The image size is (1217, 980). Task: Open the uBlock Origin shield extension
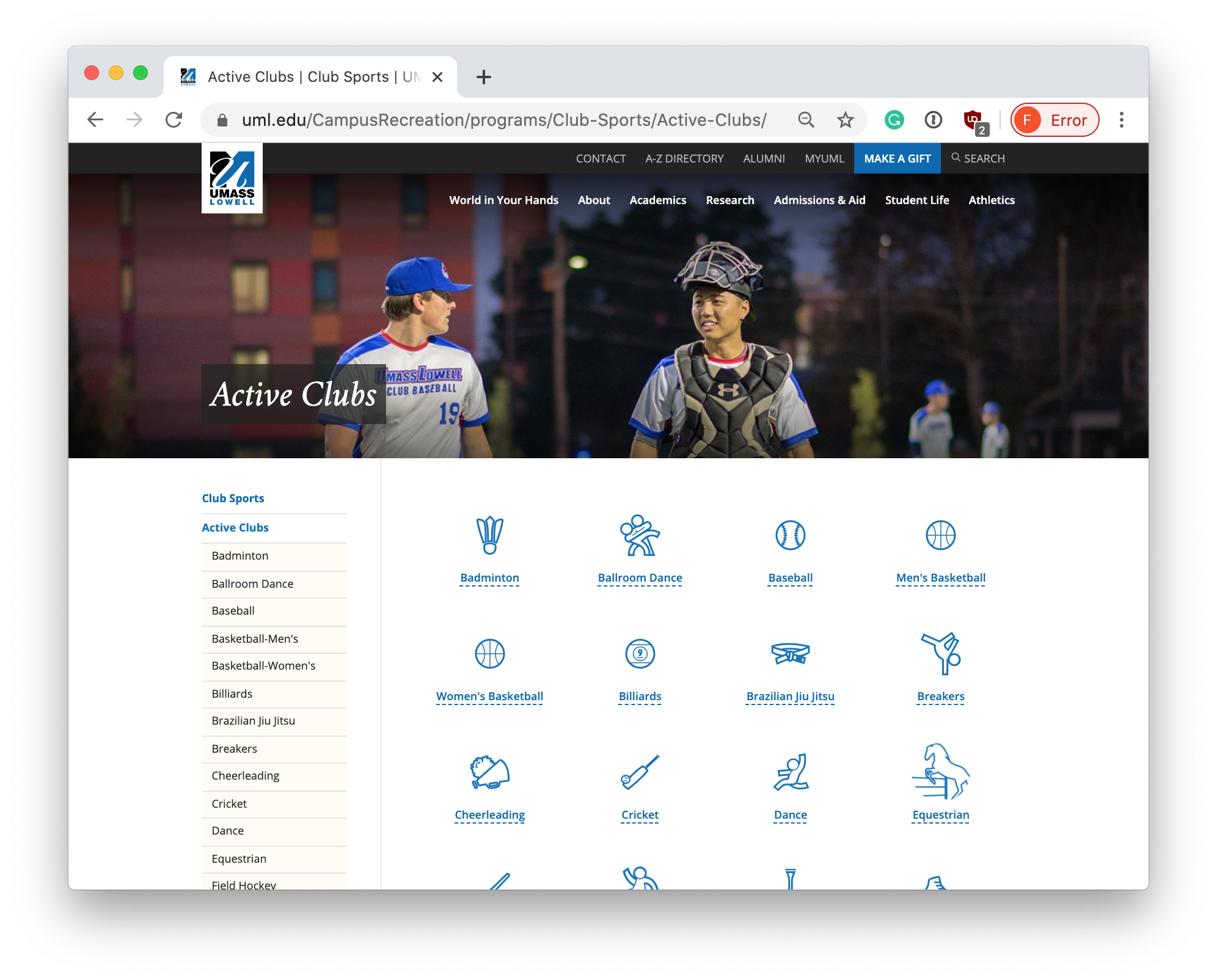973,120
